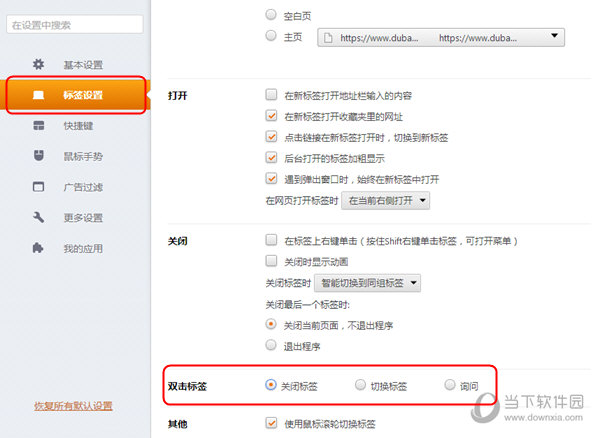The height and width of the screenshot is (438, 600).
Task: Click the 广告过滤 window icon
Action: (38, 187)
